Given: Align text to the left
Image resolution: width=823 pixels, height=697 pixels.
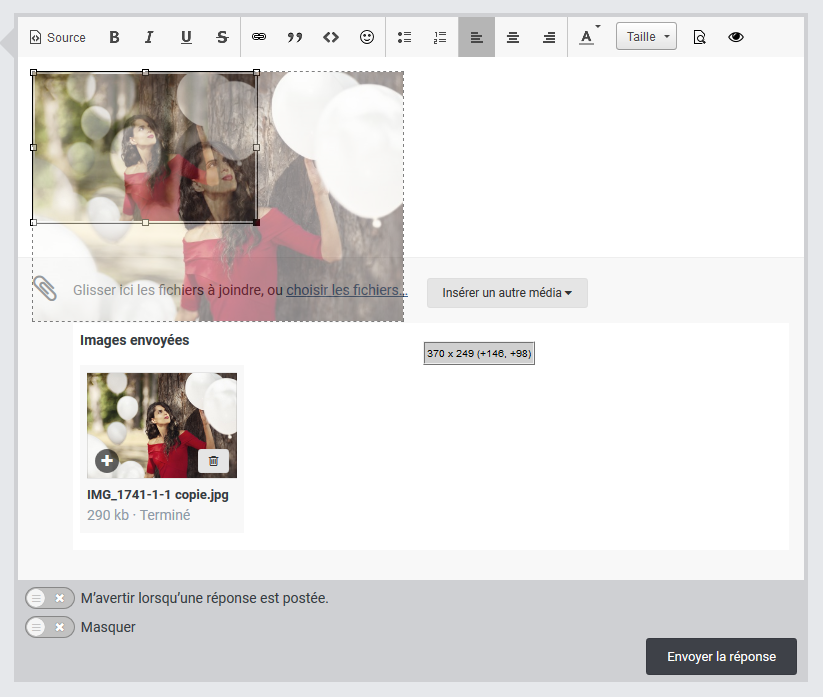Looking at the screenshot, I should click(x=477, y=37).
